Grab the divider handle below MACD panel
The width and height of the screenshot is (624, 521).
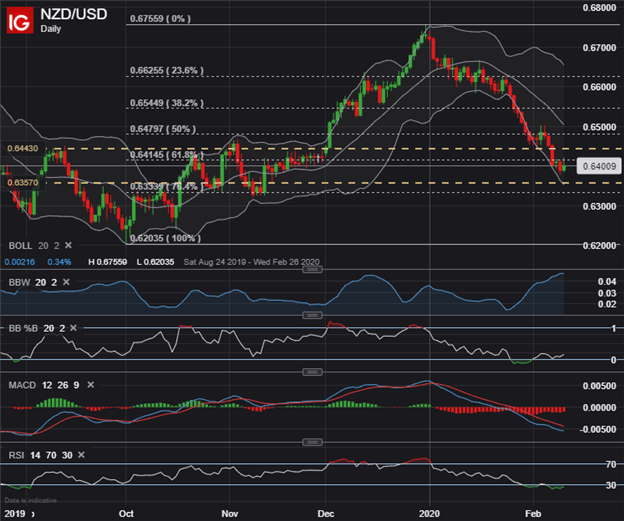(x=312, y=442)
